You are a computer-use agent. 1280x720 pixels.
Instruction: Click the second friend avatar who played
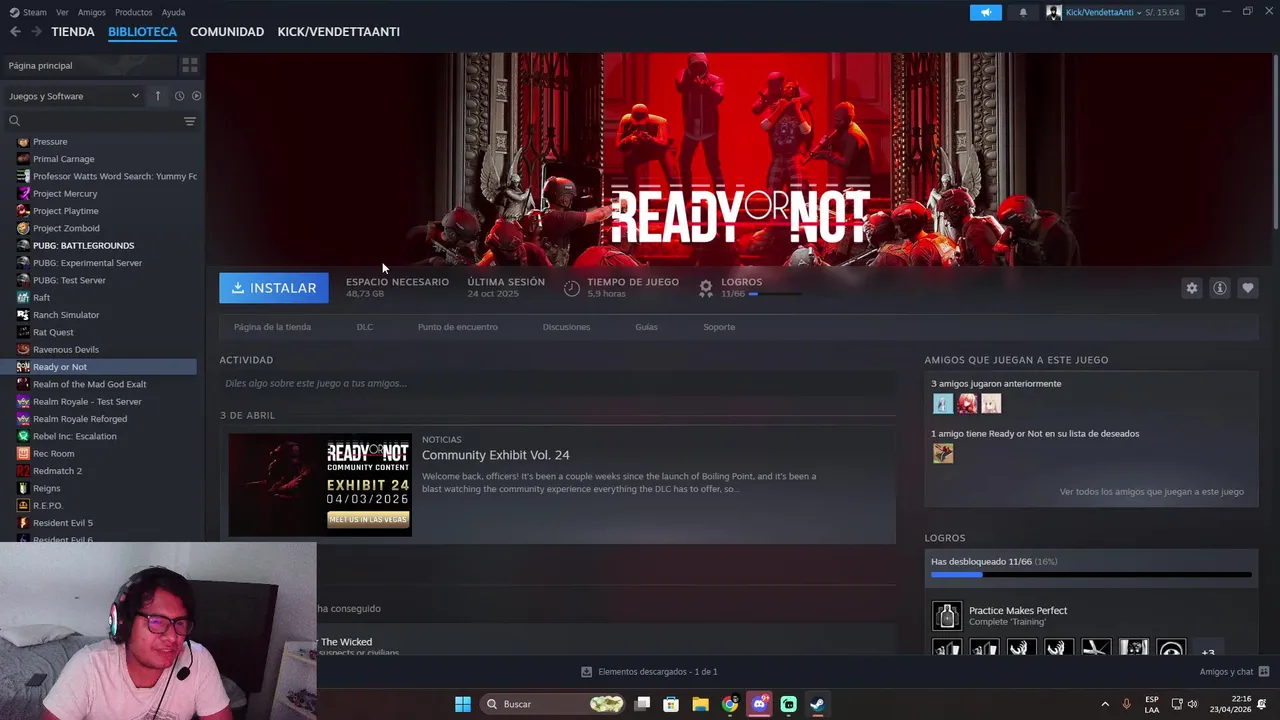tap(967, 404)
